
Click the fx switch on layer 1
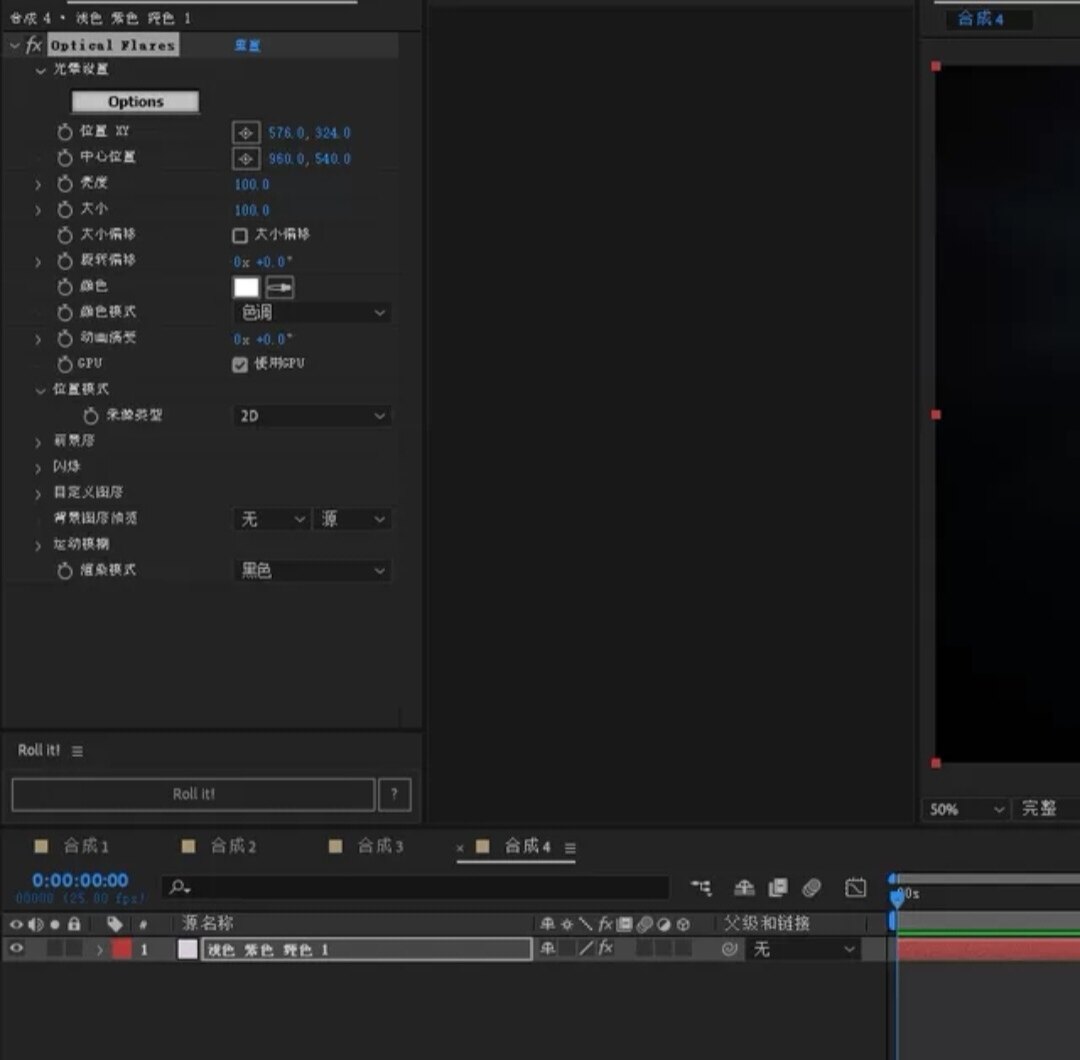tap(605, 949)
